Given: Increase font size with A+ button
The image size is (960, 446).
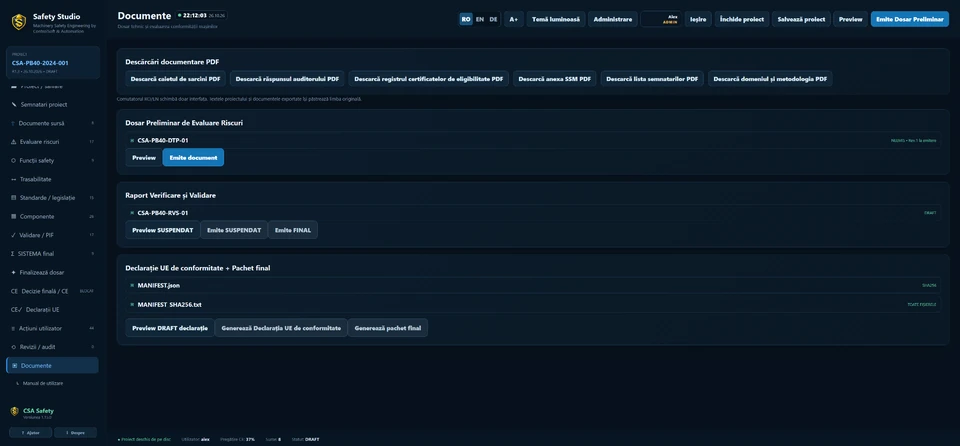Looking at the screenshot, I should click(x=514, y=19).
